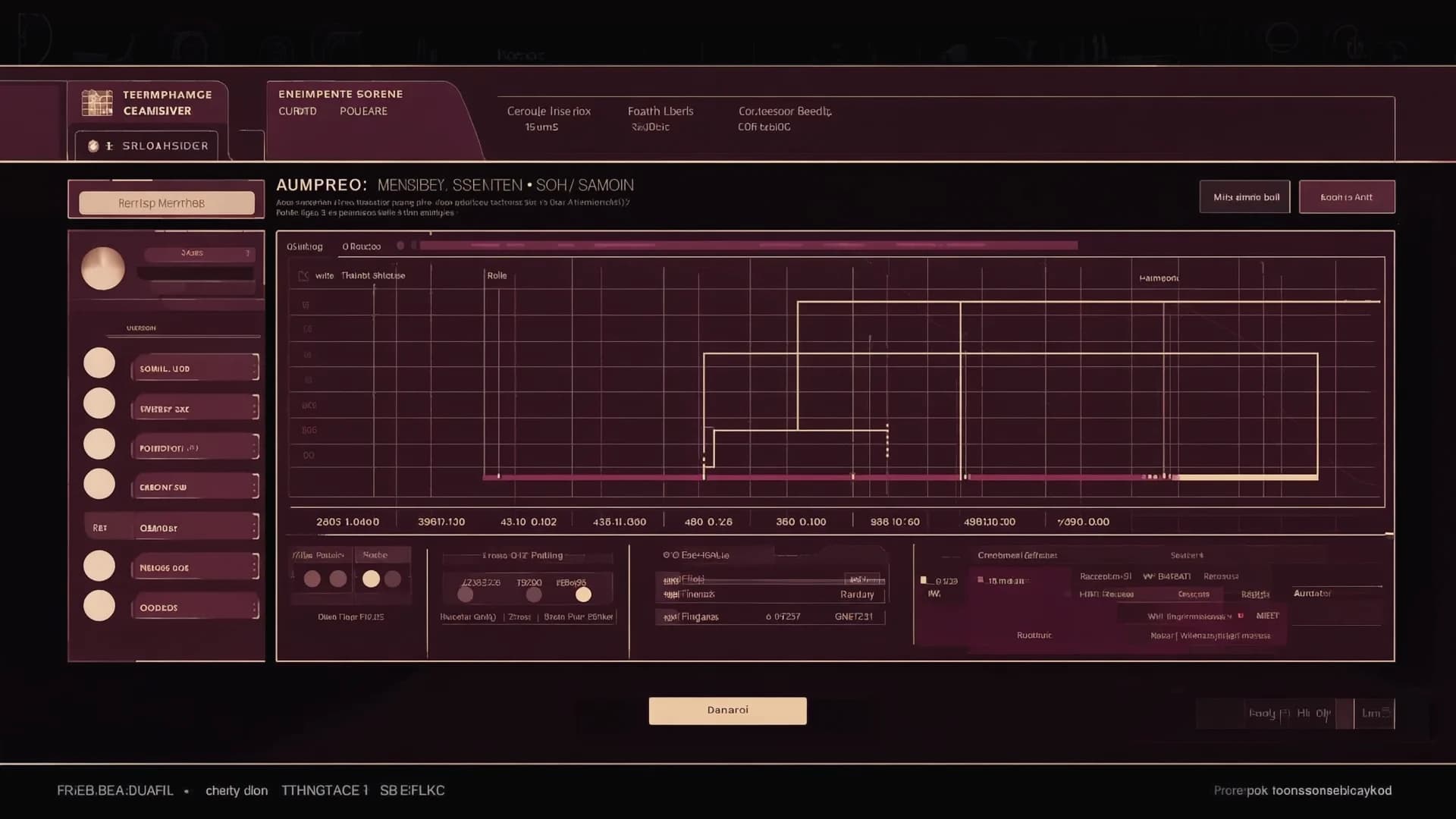
Task: Select the dot under Z238226
Action: 466,595
